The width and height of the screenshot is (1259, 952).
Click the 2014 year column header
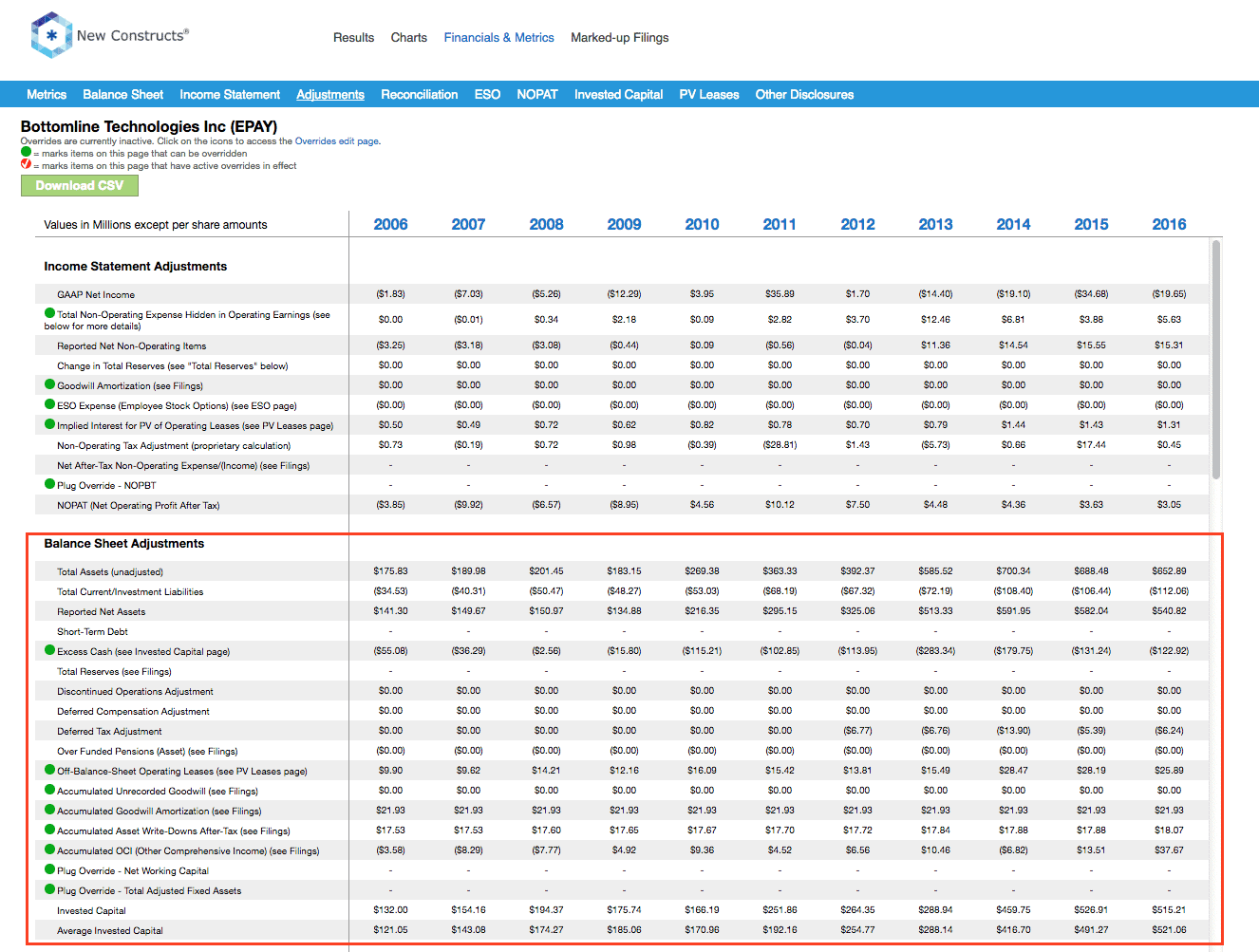(1013, 224)
